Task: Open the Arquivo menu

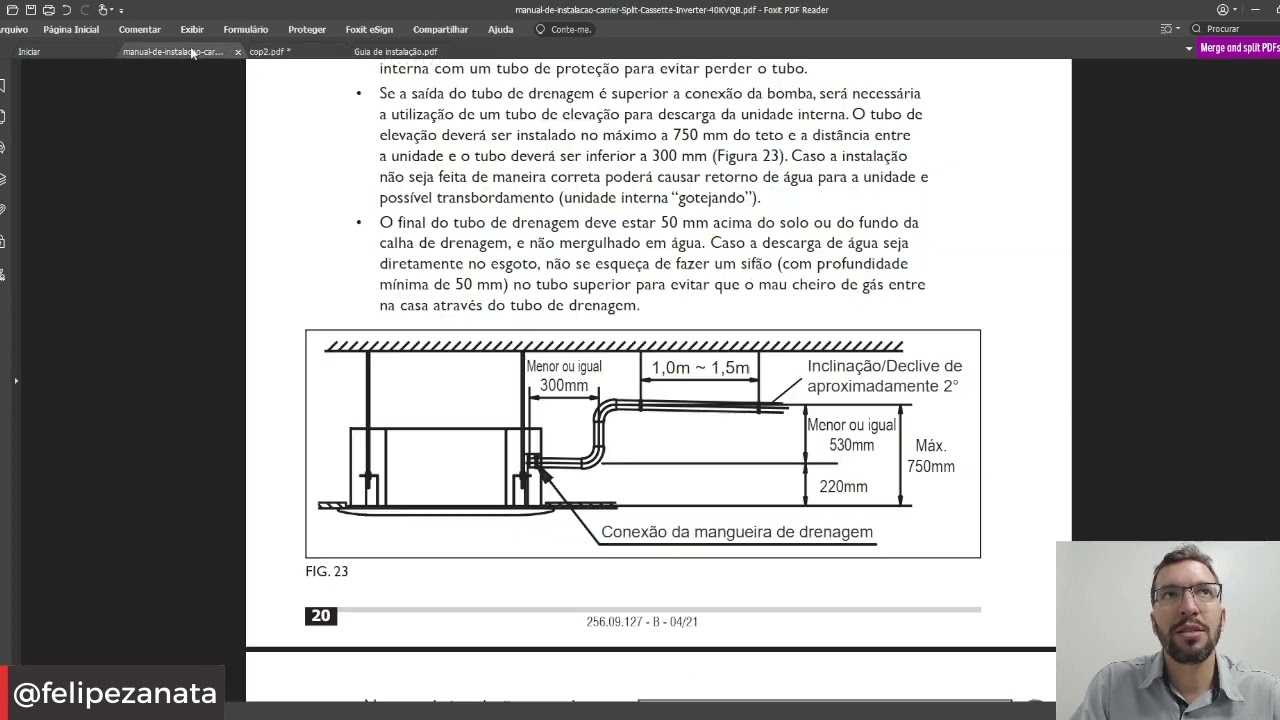Action: [14, 30]
